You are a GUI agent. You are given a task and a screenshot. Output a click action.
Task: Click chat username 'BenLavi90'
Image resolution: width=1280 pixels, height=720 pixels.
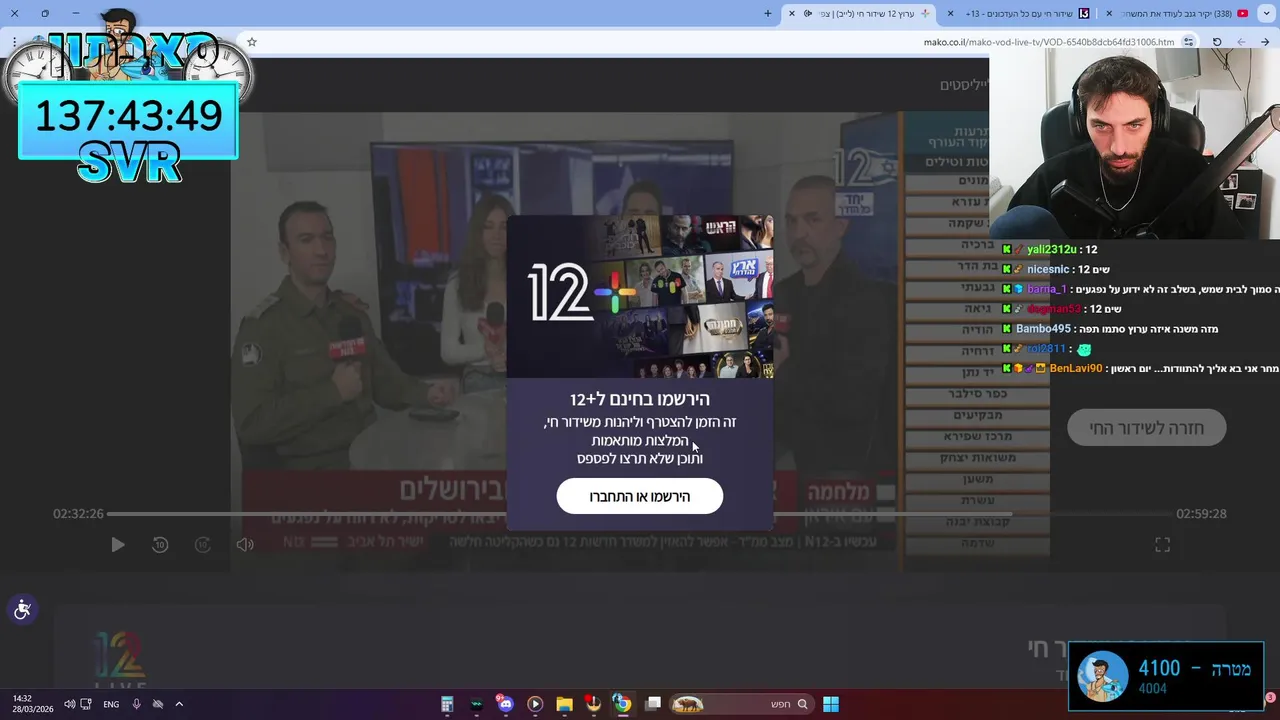(x=1076, y=369)
